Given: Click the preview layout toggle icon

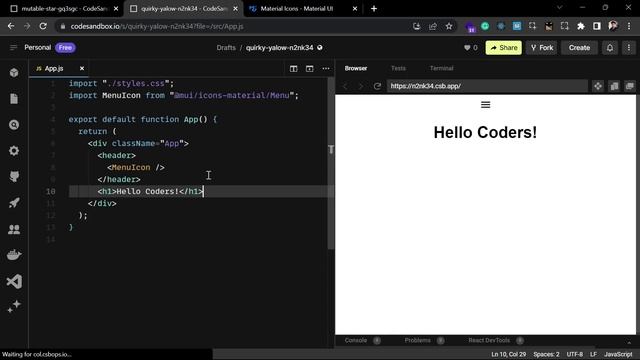Looking at the screenshot, I should coord(310,69).
